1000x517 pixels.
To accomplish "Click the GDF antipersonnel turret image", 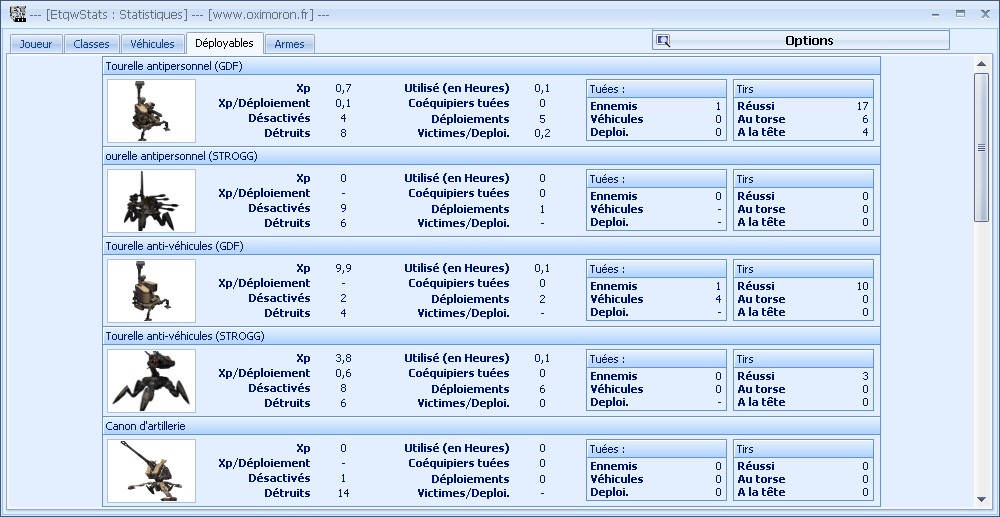I will 152,111.
